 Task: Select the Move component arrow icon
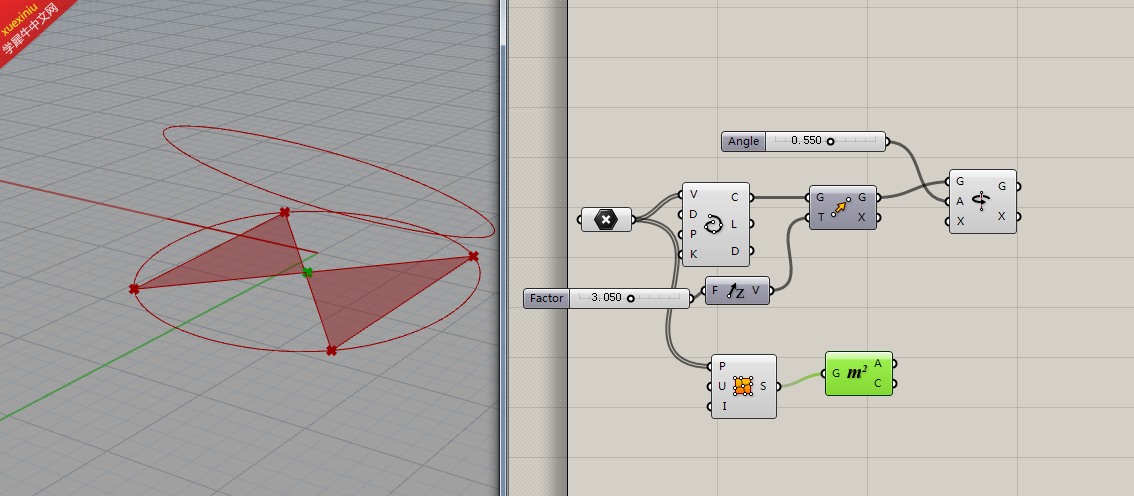click(840, 207)
